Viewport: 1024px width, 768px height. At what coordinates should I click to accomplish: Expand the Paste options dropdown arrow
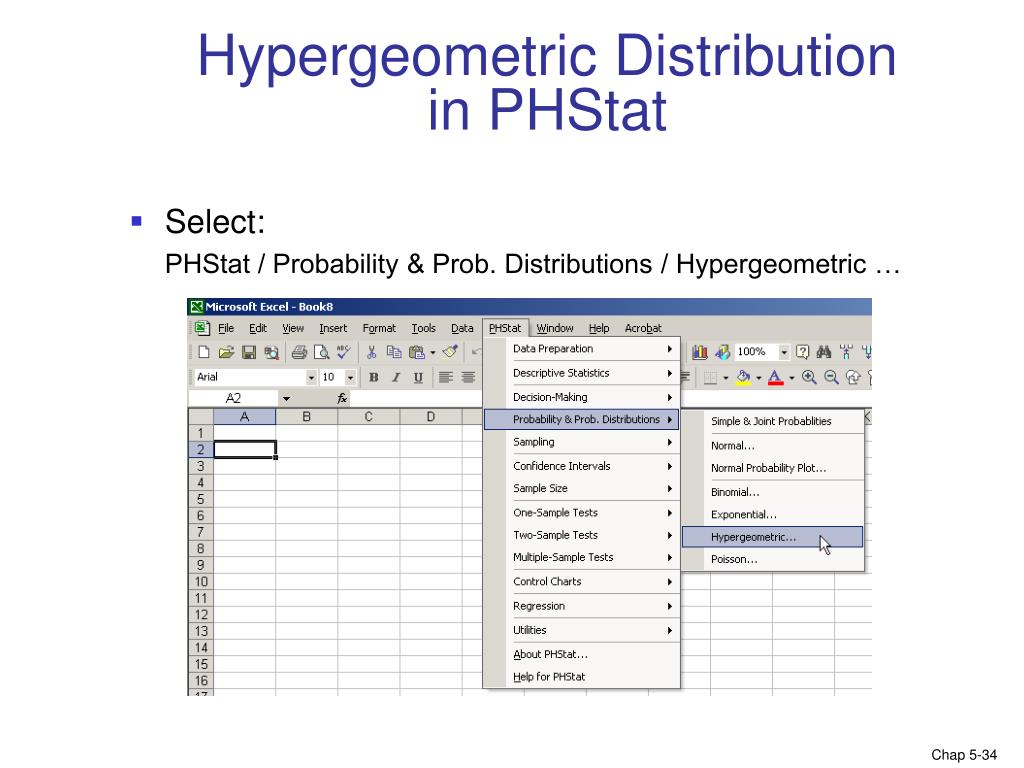tap(432, 353)
